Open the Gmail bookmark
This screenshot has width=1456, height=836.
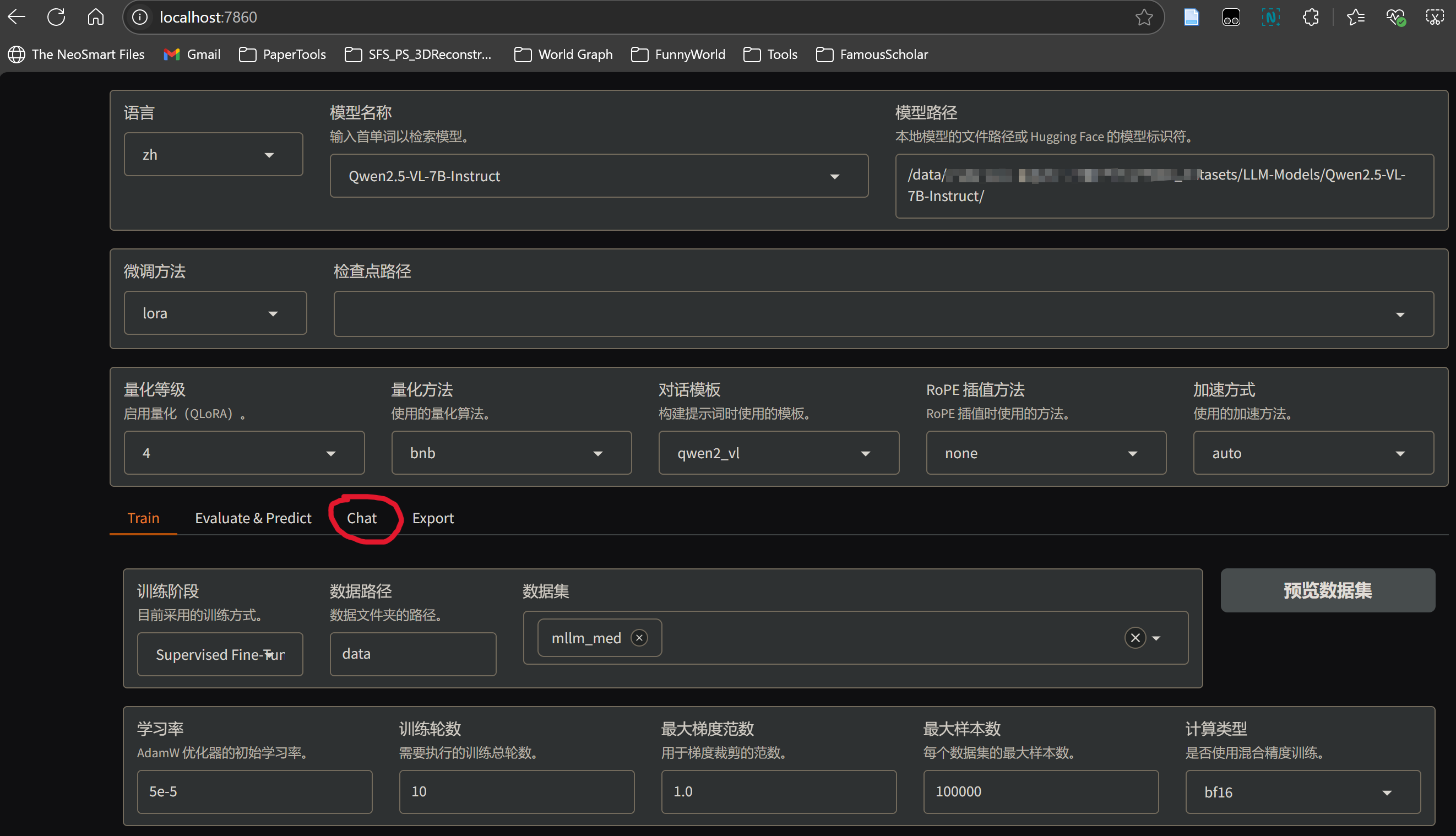(x=192, y=55)
